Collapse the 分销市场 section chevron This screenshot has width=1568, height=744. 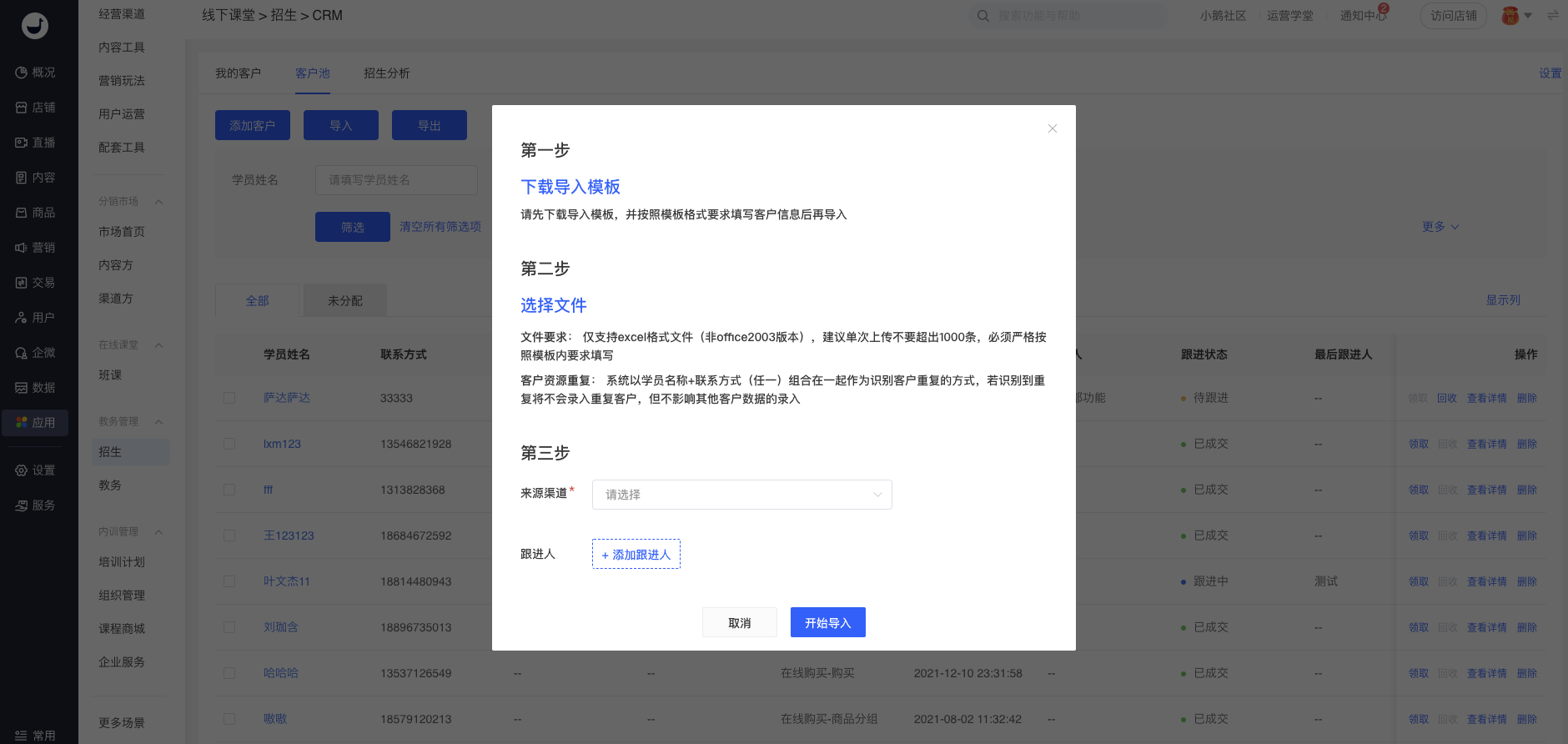pos(158,202)
